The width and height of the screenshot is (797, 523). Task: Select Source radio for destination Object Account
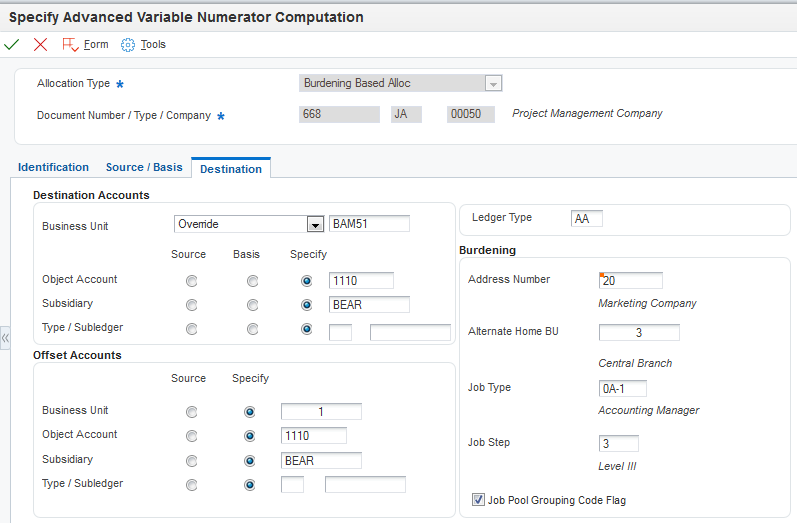[x=191, y=281]
